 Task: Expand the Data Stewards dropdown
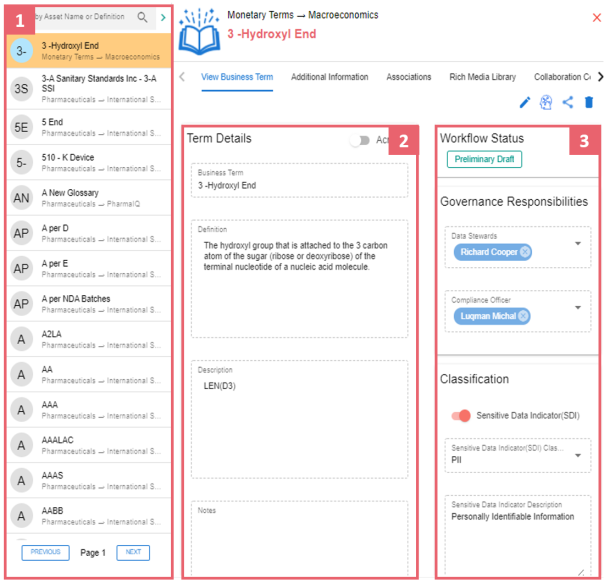tap(577, 243)
